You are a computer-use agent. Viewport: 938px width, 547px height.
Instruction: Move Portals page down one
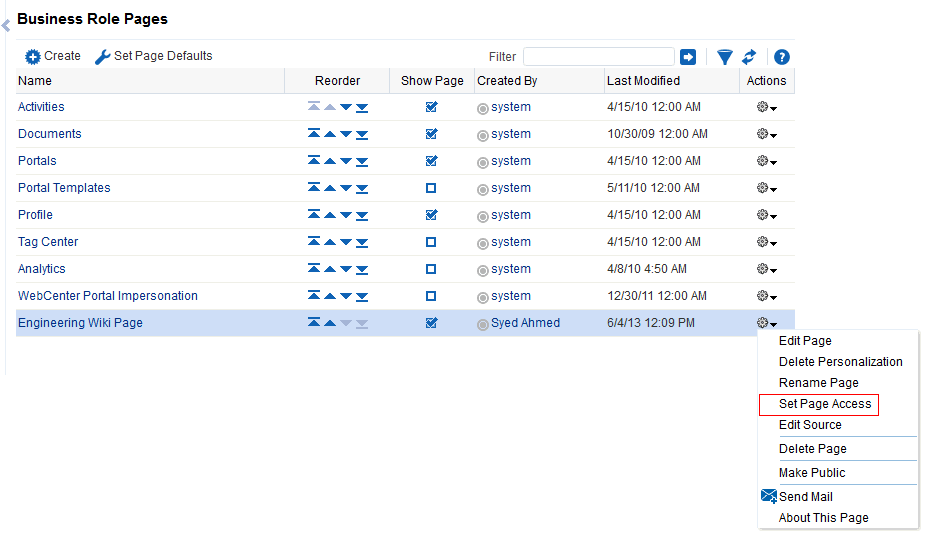point(346,161)
